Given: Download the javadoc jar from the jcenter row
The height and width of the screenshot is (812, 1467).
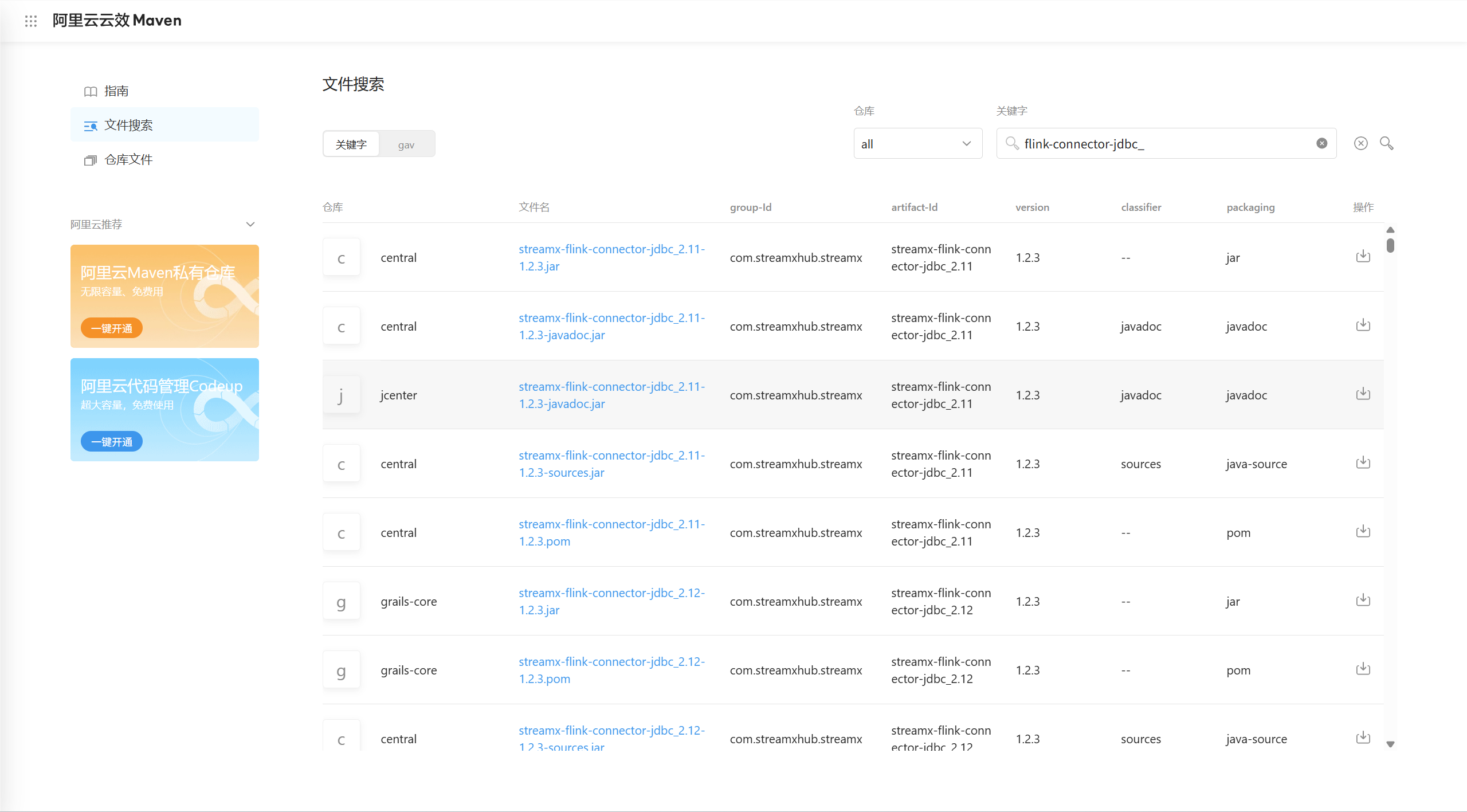Looking at the screenshot, I should (x=1363, y=394).
